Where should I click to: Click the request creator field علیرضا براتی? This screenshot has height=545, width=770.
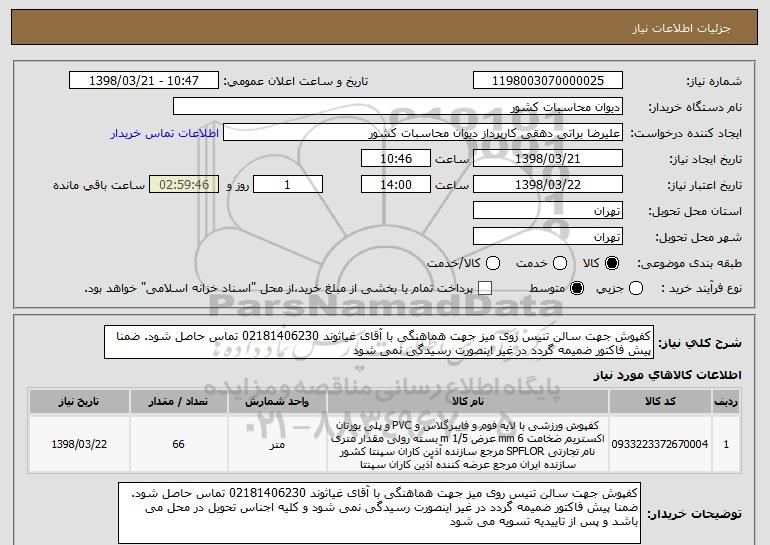coord(423,133)
